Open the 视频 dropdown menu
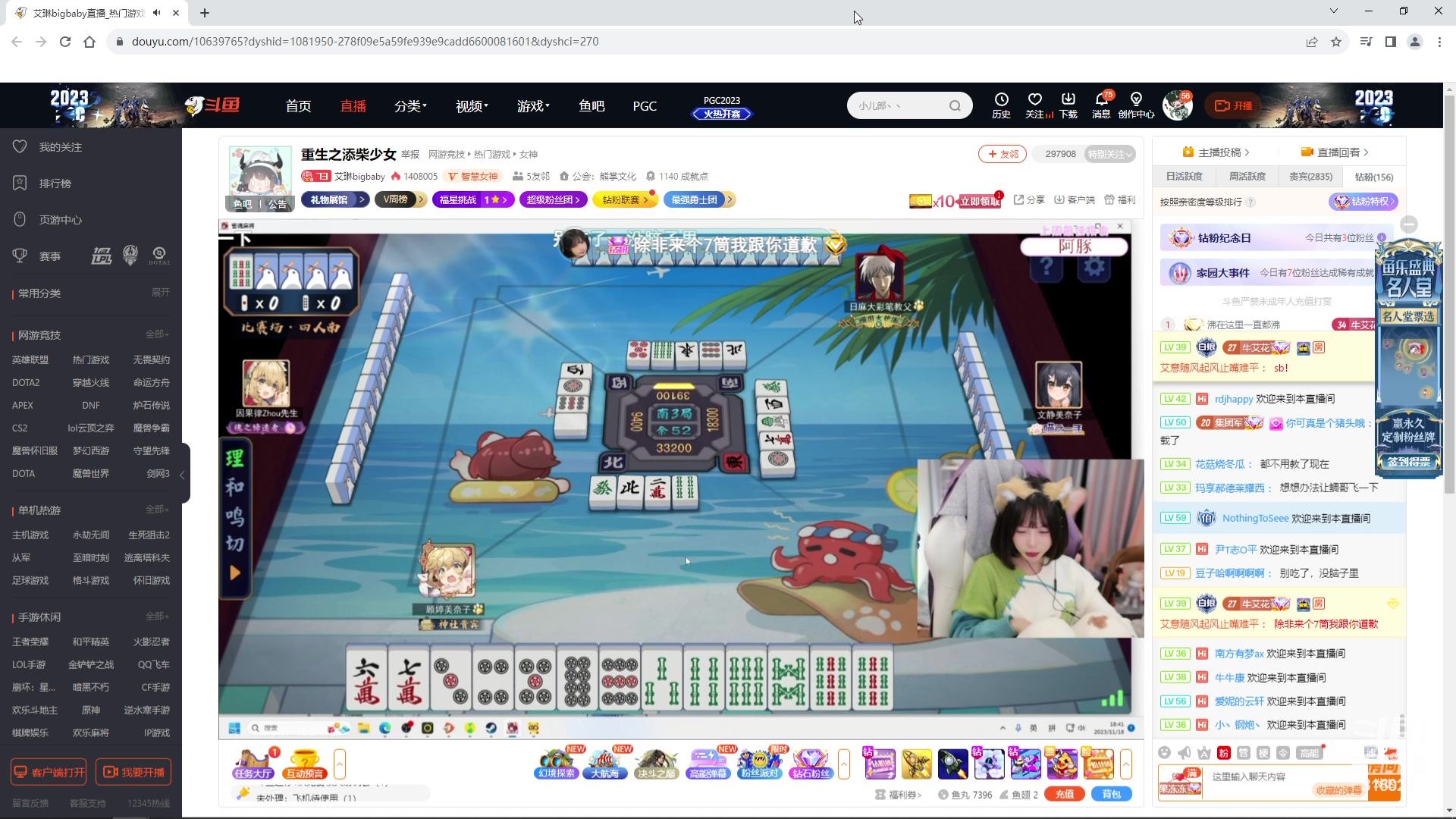Screen dimensions: 1456x819 (x=472, y=106)
